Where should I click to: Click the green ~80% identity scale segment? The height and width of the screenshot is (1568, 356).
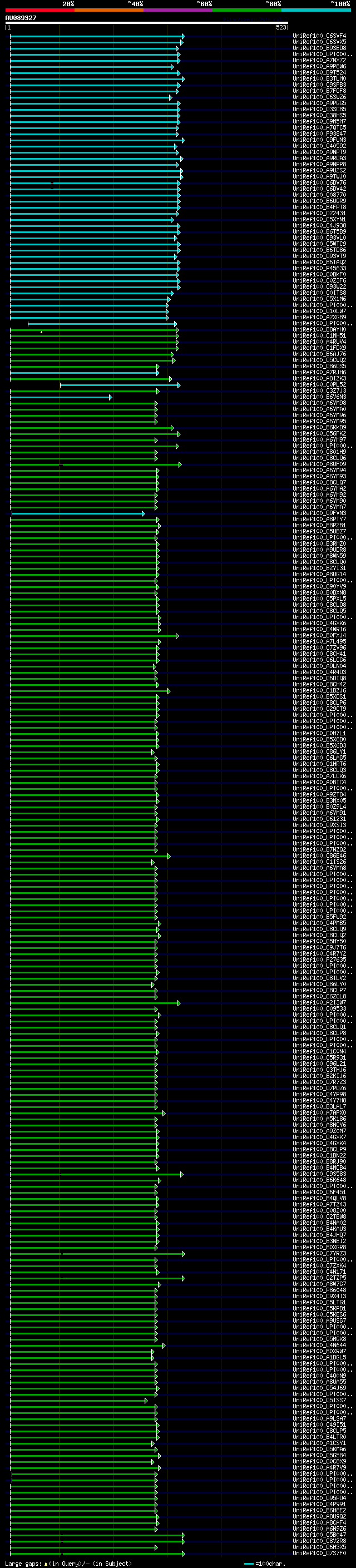point(247,10)
